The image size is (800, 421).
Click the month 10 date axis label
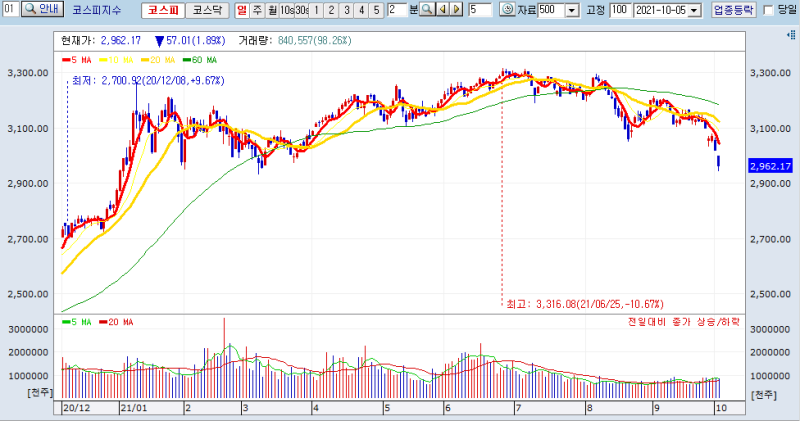720,408
